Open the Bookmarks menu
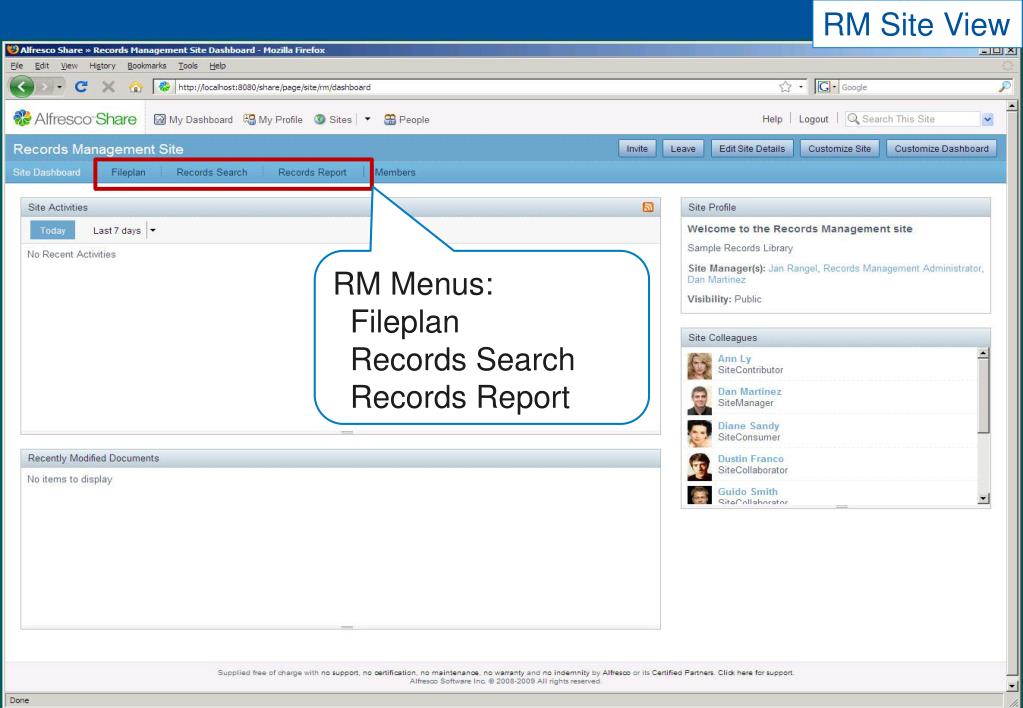The height and width of the screenshot is (708, 1023). pos(147,65)
